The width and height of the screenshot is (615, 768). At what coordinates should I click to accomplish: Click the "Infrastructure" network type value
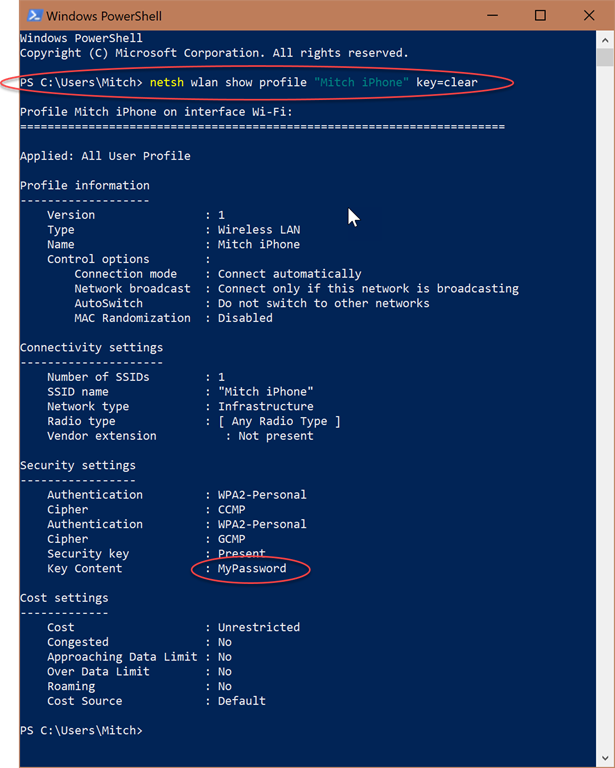click(x=266, y=406)
